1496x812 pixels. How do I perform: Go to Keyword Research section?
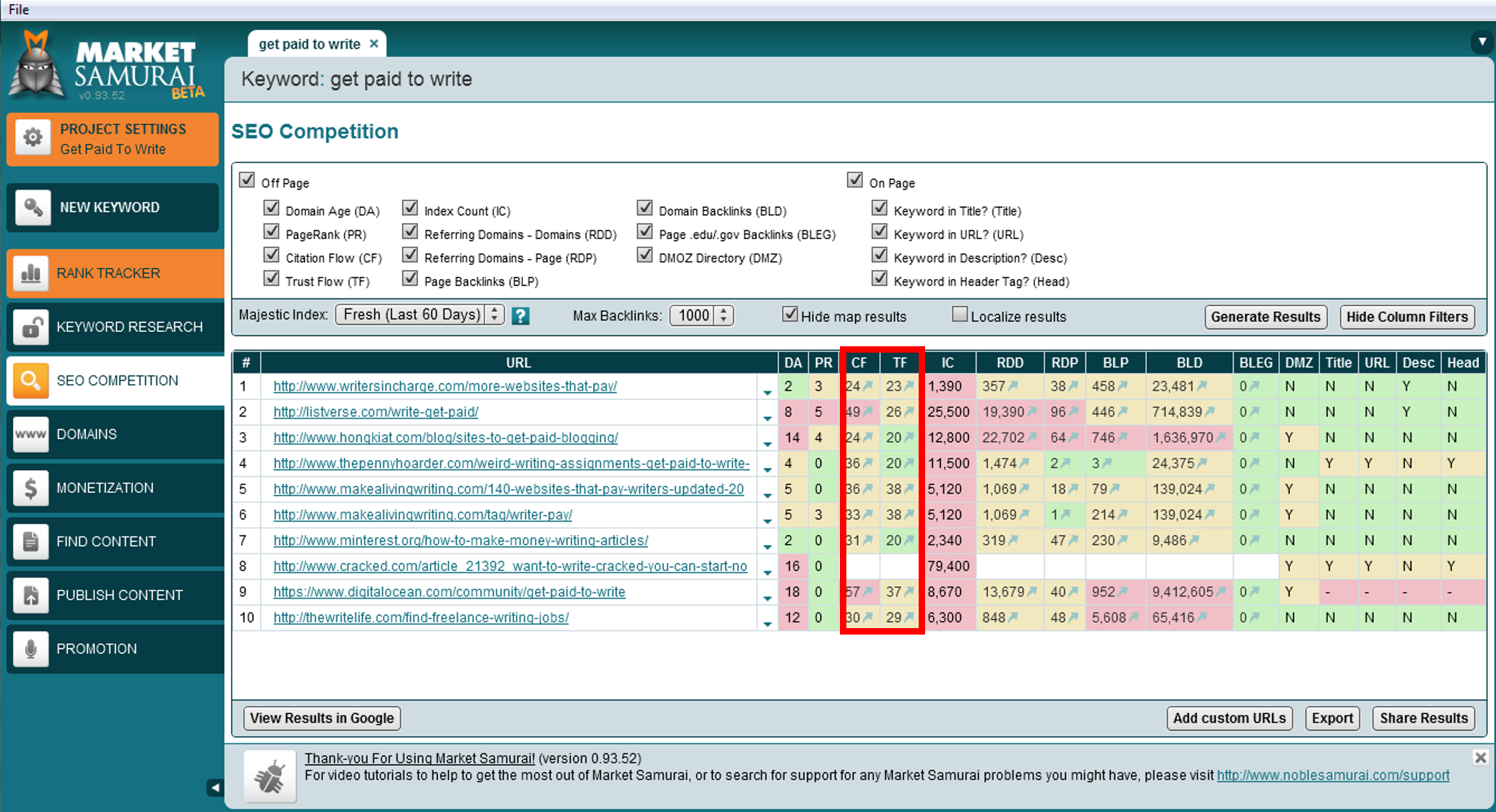[115, 327]
